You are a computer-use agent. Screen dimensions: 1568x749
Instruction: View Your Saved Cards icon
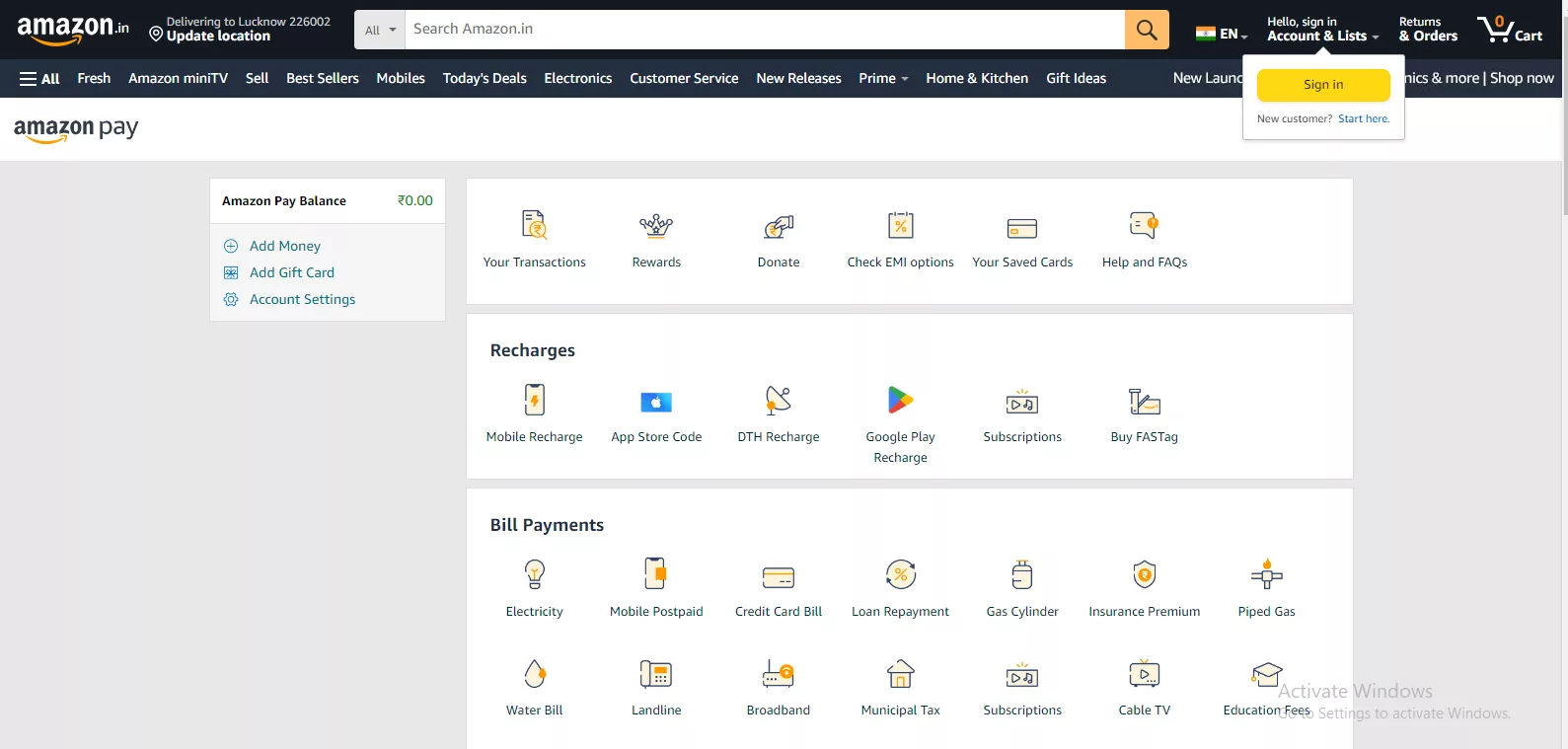tap(1022, 229)
